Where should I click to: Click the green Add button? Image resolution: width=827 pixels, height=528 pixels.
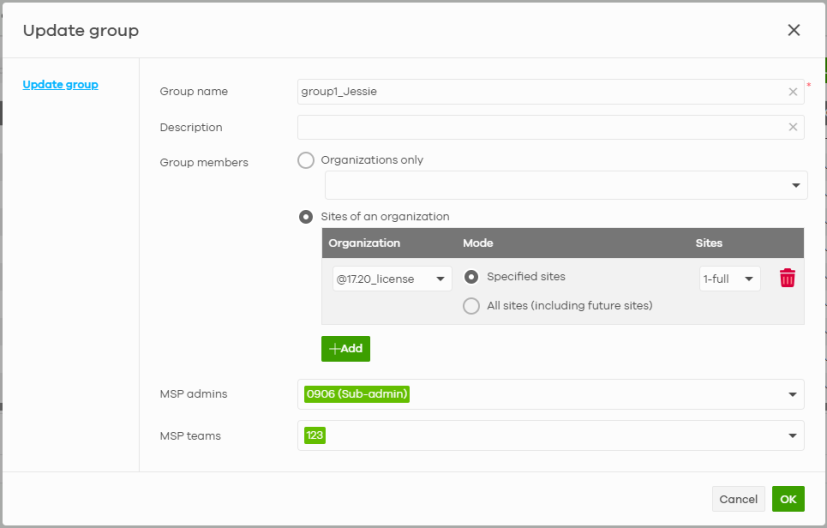(x=345, y=349)
